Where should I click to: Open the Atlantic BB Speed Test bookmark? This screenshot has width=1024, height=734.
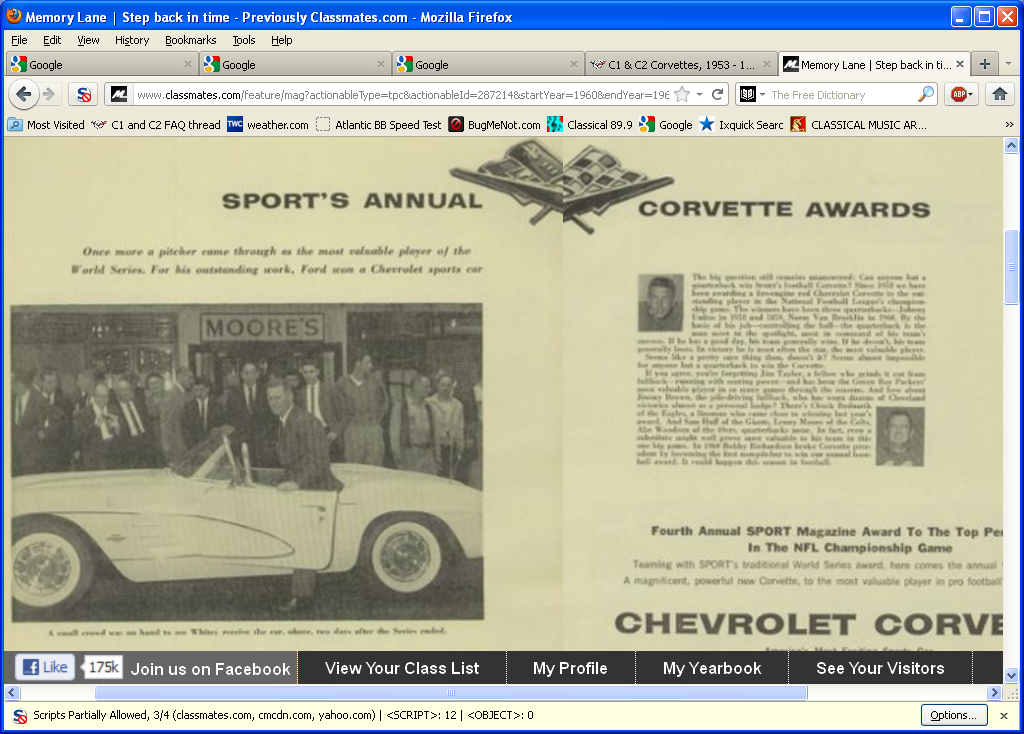[379, 125]
